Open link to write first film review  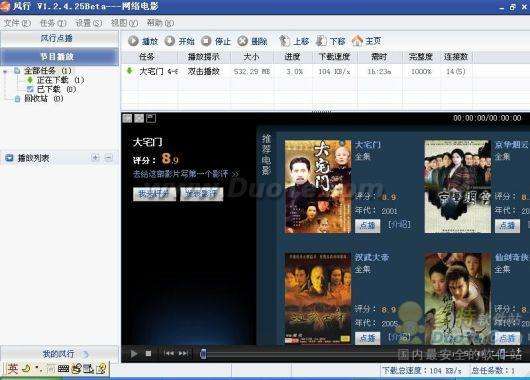pos(186,174)
